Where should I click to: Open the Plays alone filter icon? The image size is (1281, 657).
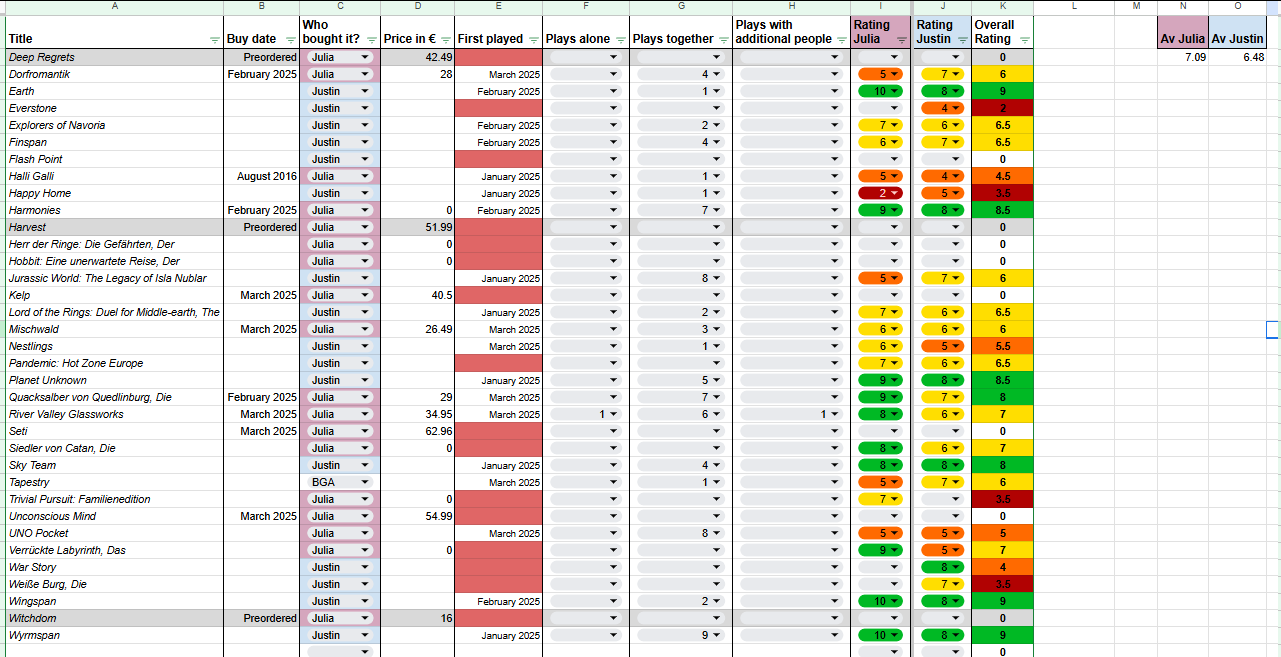coord(621,40)
